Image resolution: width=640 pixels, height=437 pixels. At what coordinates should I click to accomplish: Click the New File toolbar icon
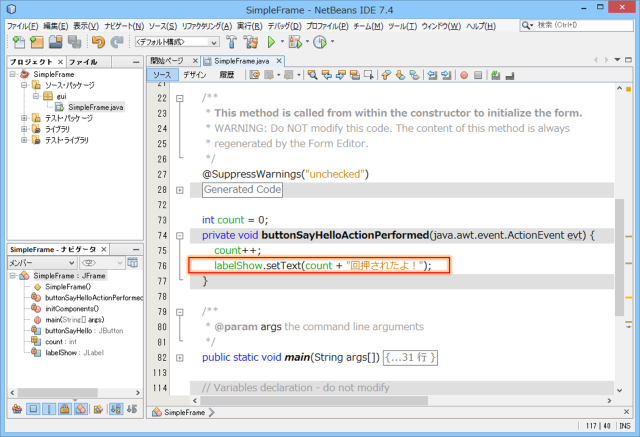coord(19,42)
